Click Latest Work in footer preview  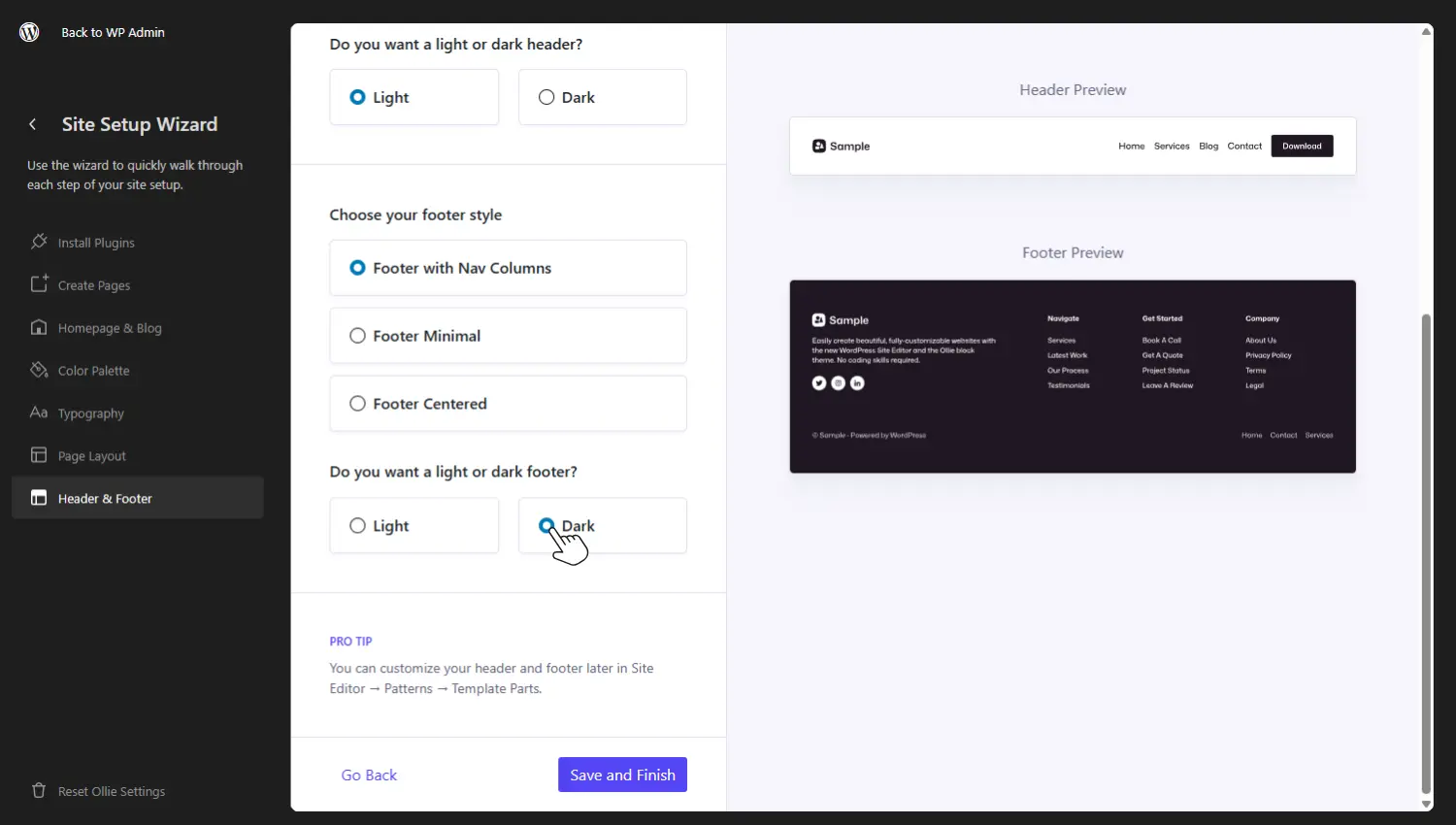(x=1068, y=355)
